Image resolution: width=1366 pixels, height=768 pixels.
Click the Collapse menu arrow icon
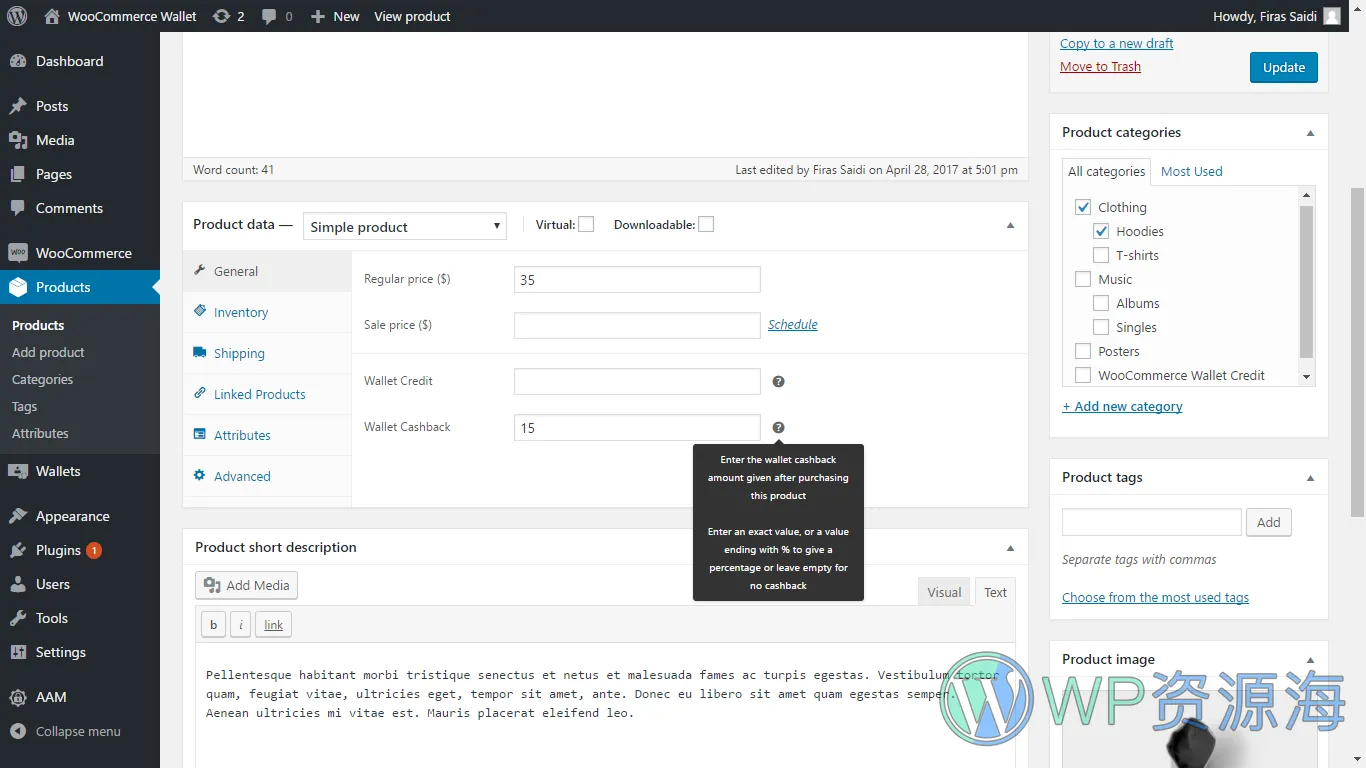point(18,731)
